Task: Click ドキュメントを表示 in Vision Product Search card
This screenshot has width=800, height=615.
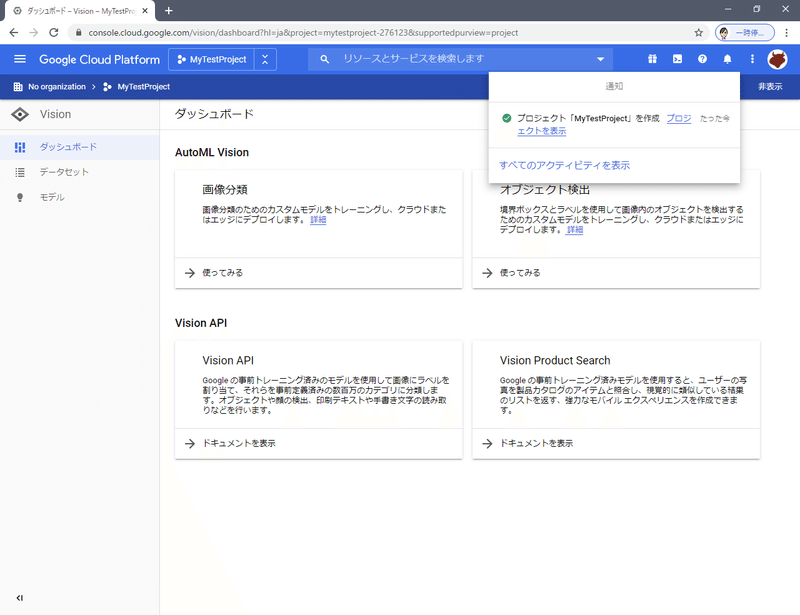Action: point(536,444)
